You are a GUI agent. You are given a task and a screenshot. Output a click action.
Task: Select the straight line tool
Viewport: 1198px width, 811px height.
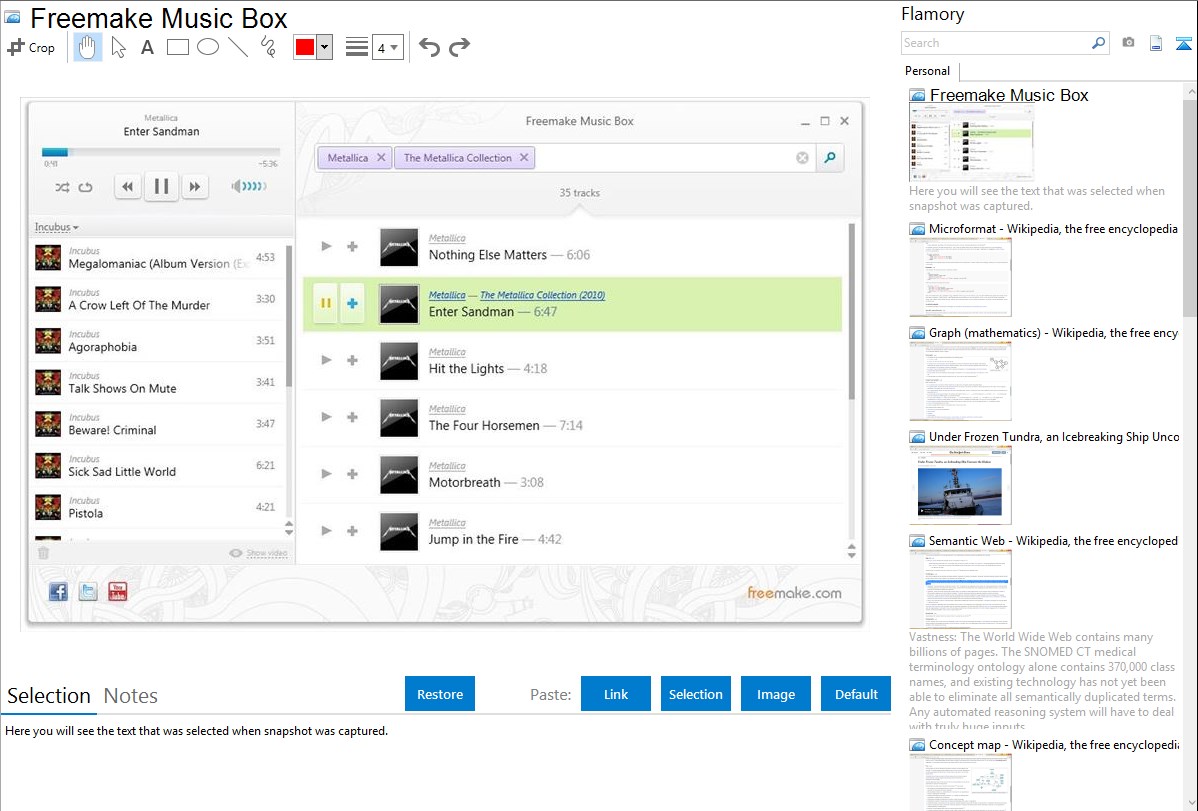pyautogui.click(x=238, y=47)
